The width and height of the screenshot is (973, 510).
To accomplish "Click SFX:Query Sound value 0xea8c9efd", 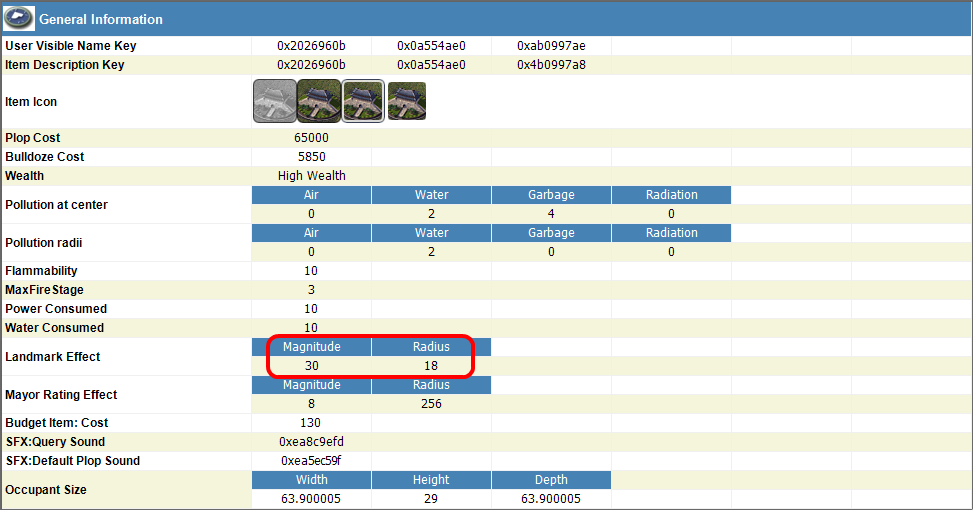I will (312, 442).
